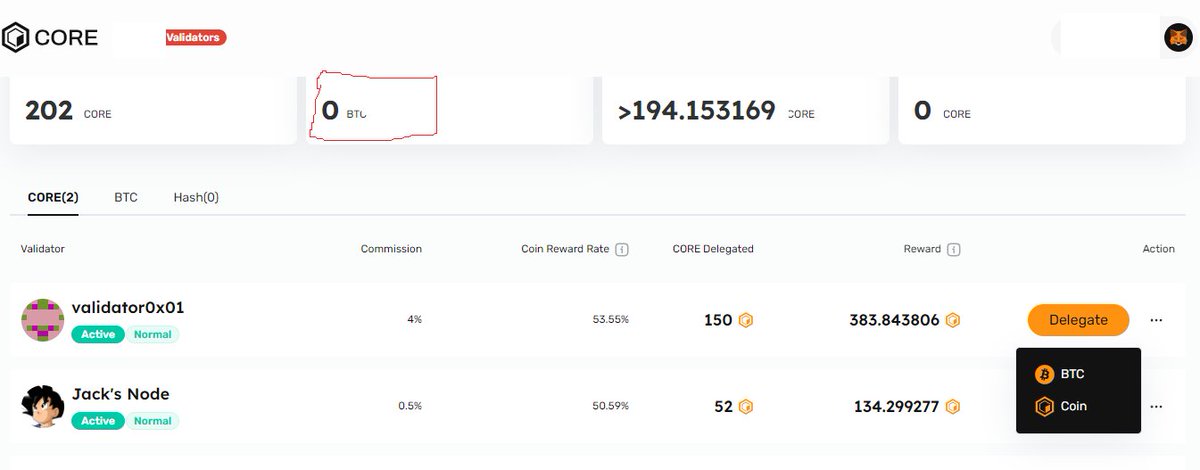
Task: Click the Core coin icon in the dropdown menu
Action: click(1045, 406)
